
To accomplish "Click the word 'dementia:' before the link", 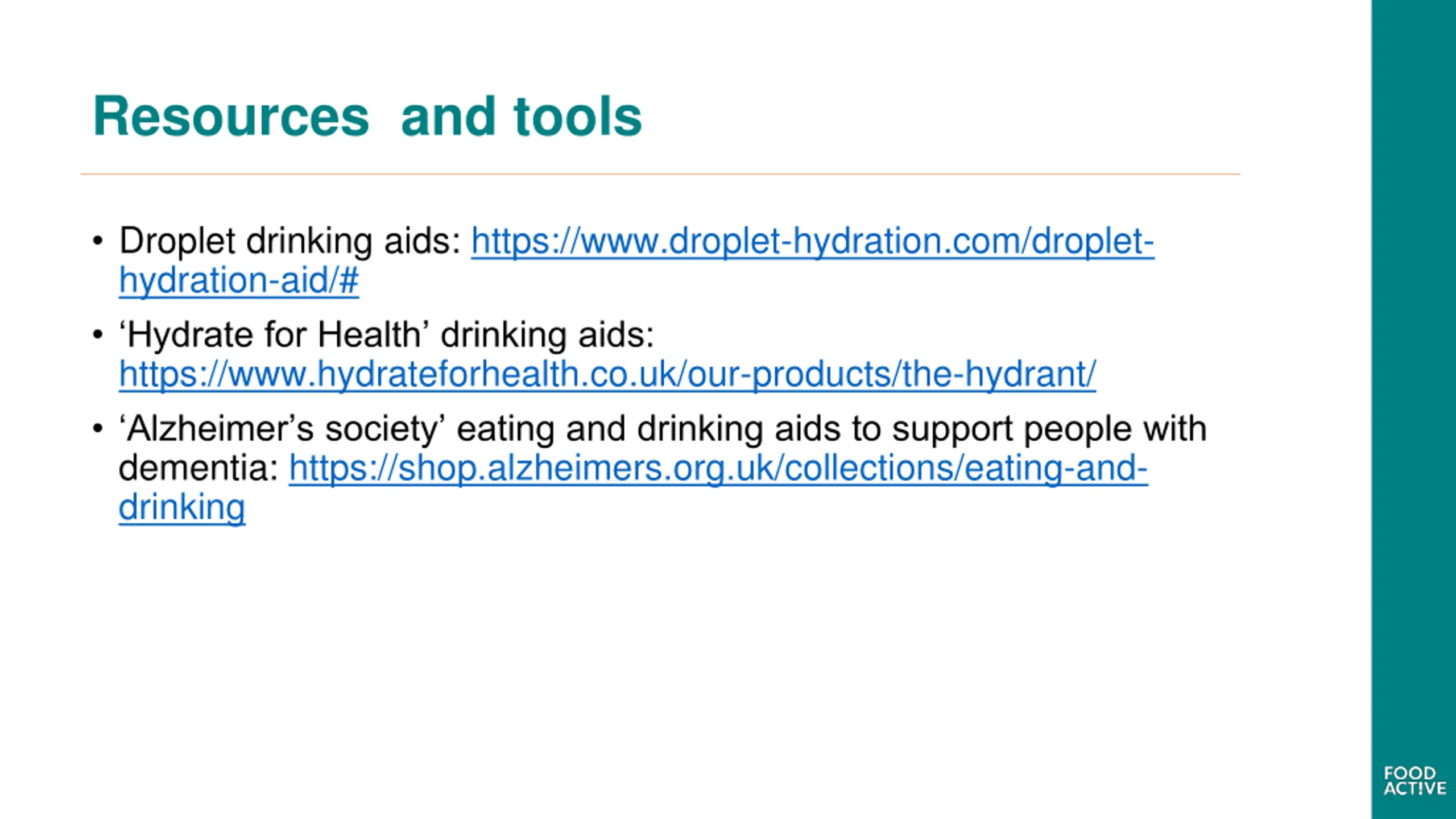I will [x=198, y=468].
